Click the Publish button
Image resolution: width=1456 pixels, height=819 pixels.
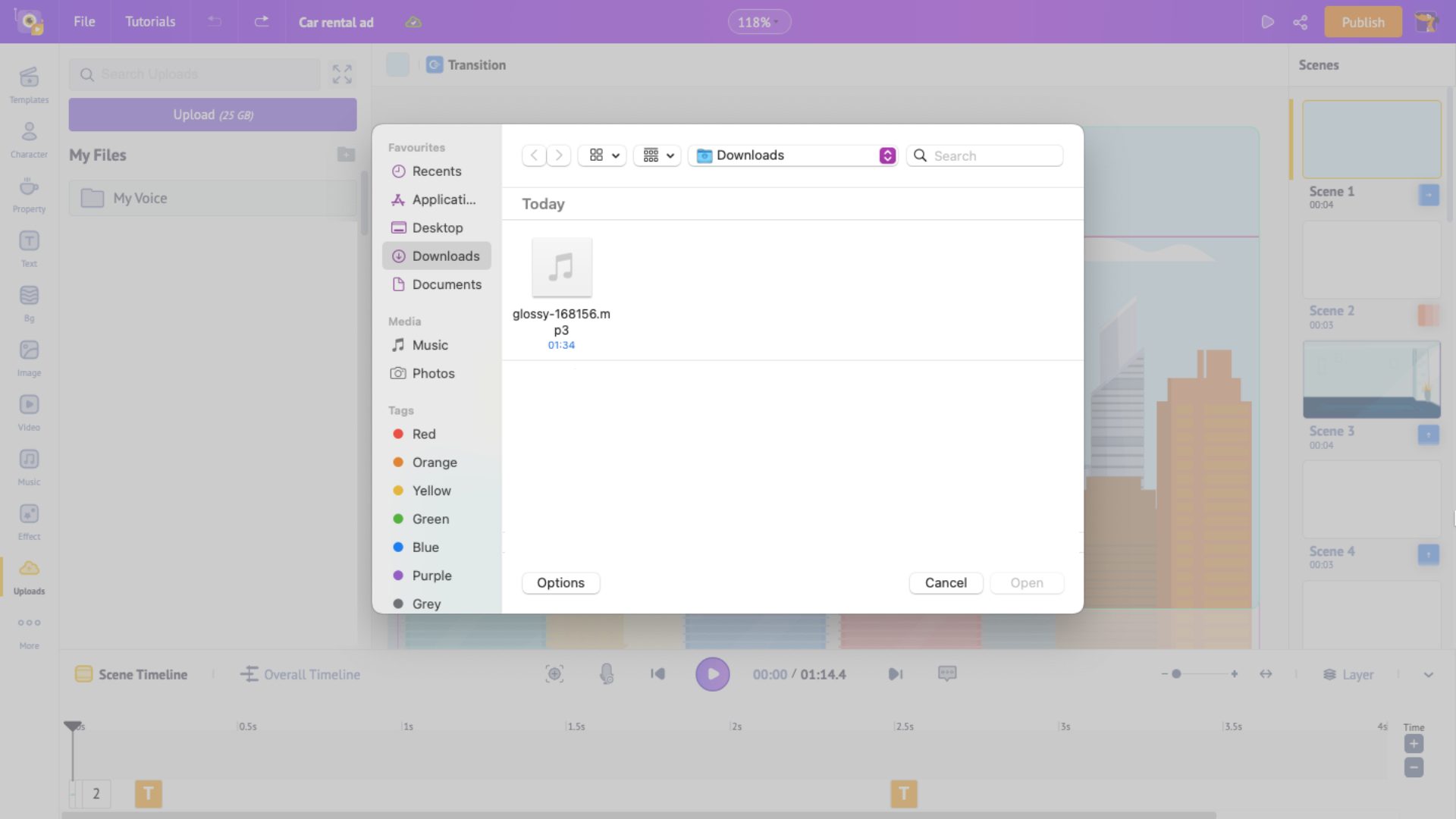(x=1363, y=22)
